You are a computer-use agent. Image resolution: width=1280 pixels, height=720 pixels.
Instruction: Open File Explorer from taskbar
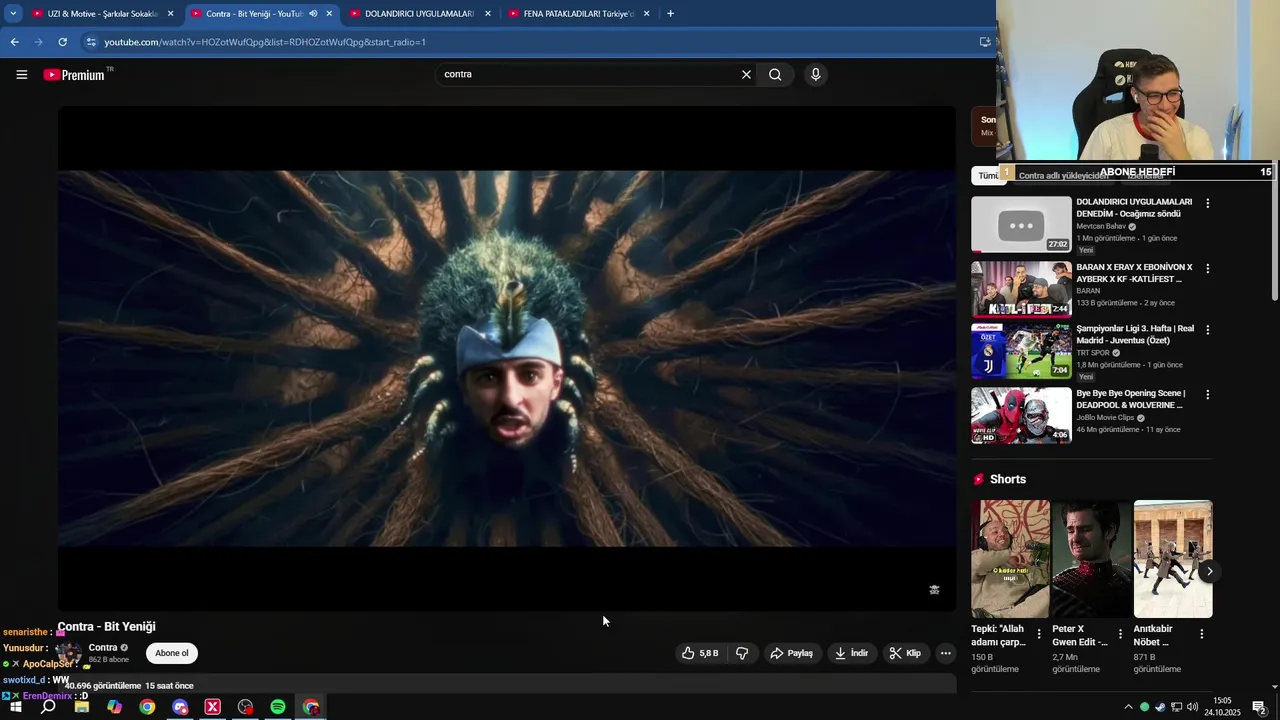(82, 707)
